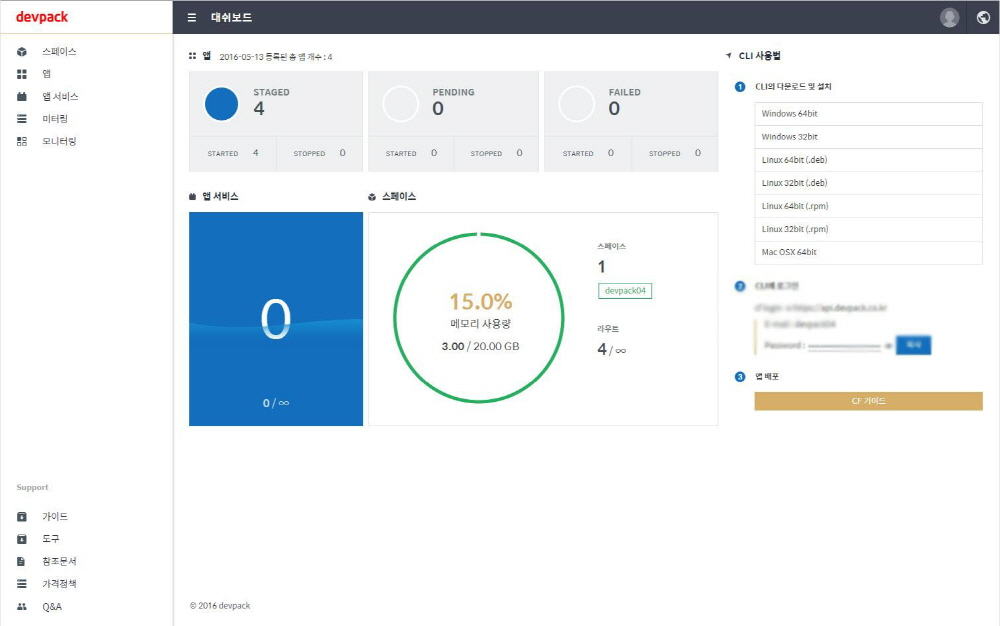This screenshot has width=1000, height=626.
Task: Click the devpack04 space tag
Action: click(x=625, y=290)
